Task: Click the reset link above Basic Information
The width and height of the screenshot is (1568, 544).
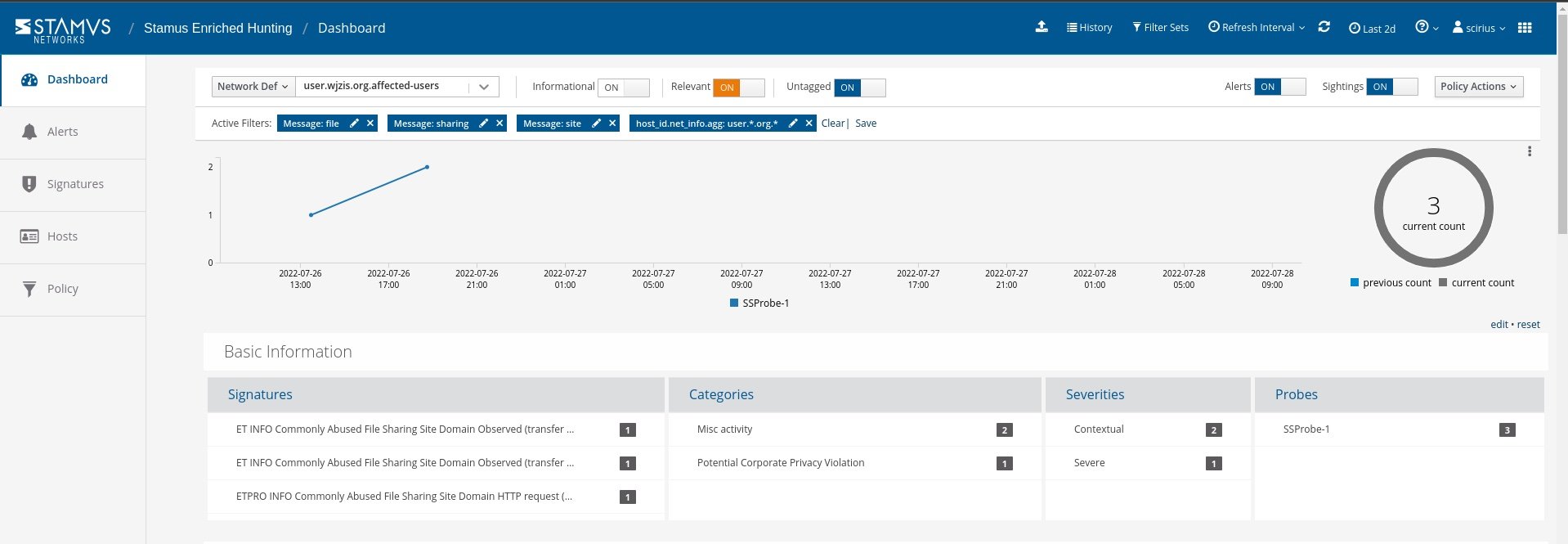Action: point(1529,325)
